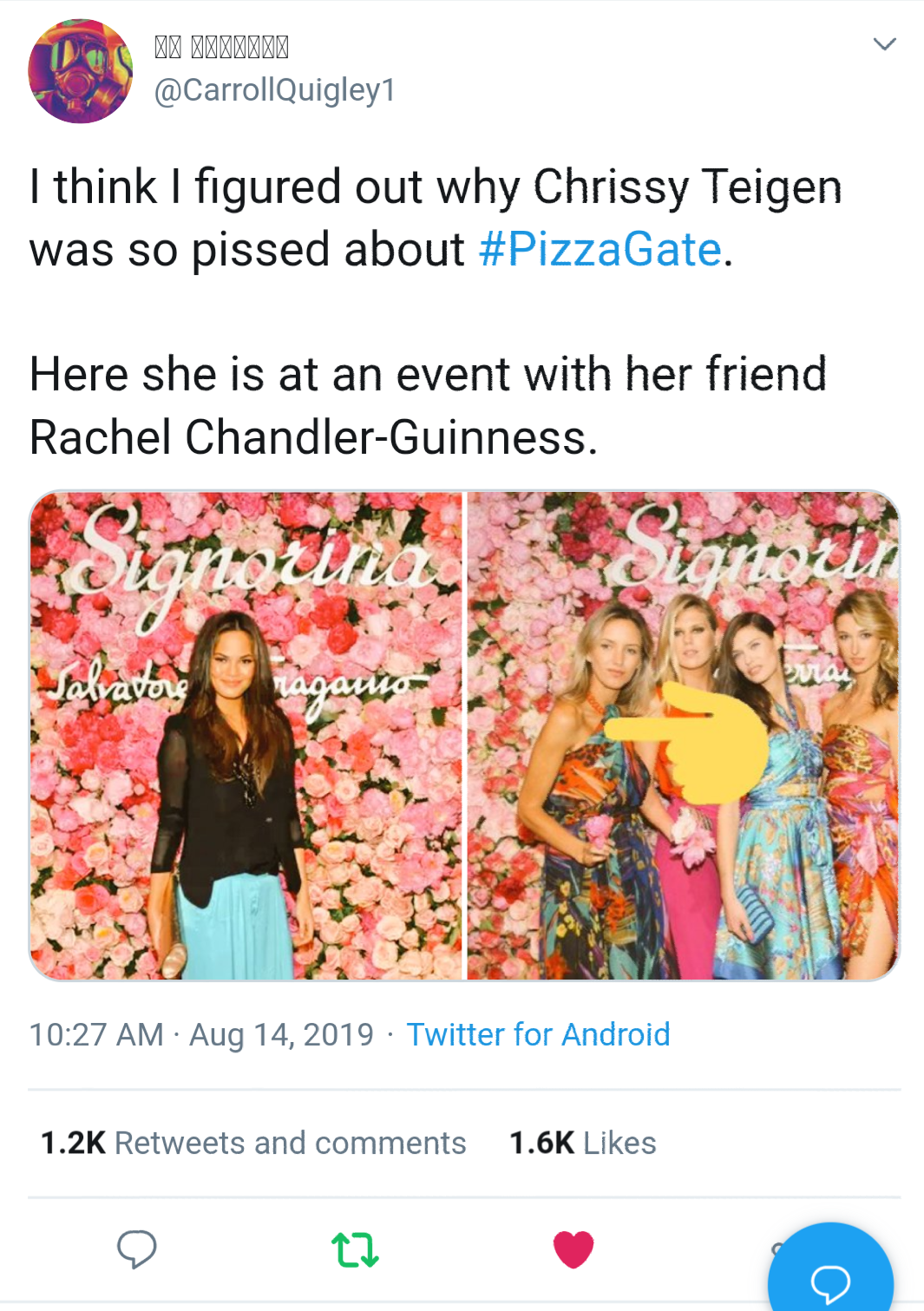Click the 10:27 AM timestamp
924x1311 pixels.
[x=96, y=1034]
